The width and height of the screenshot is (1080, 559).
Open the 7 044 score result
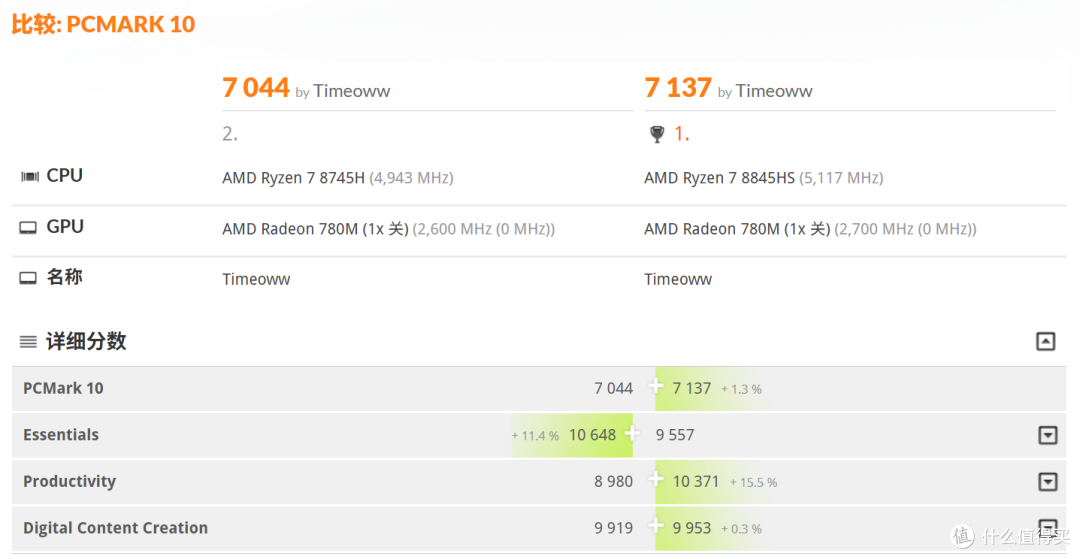[x=256, y=87]
